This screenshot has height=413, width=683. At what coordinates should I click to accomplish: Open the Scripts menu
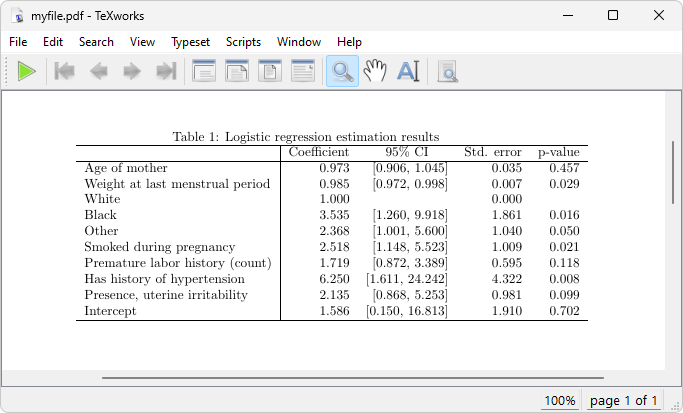[243, 42]
